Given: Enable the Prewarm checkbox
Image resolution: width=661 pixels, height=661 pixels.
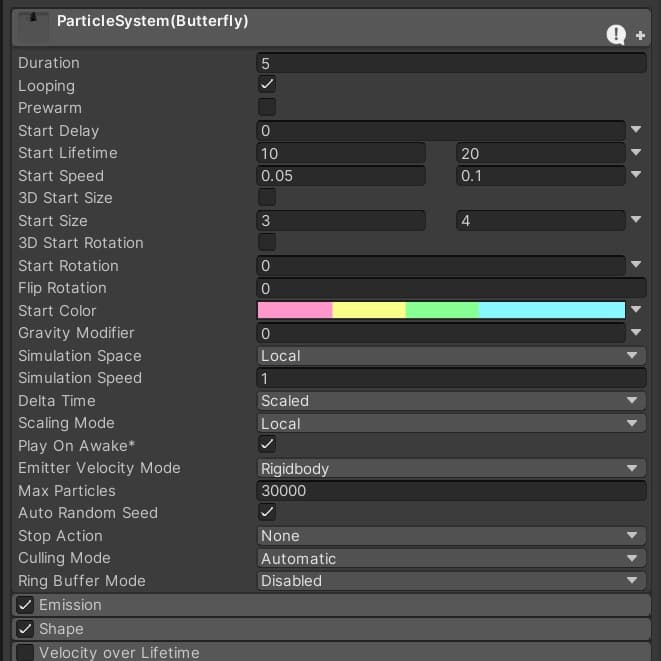Looking at the screenshot, I should [267, 108].
